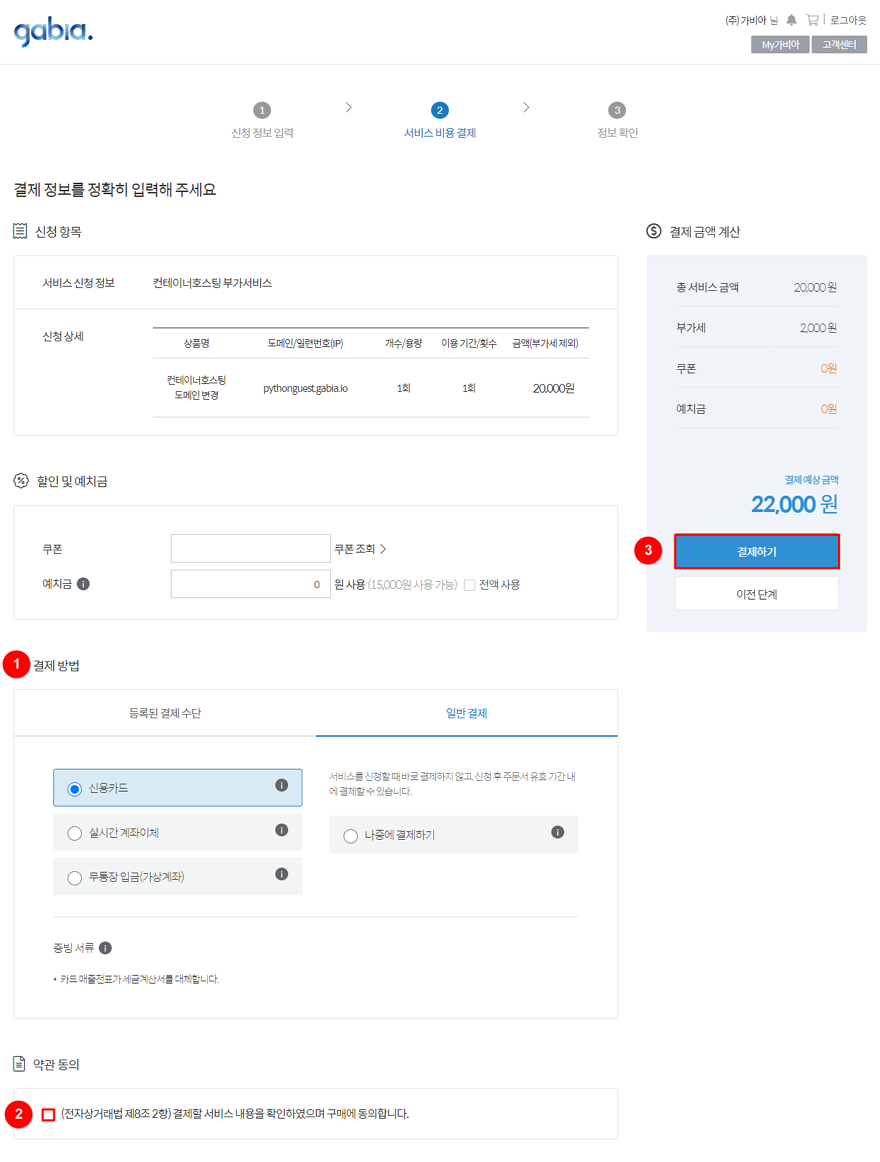Select 실시간 계좌이체 radio button
This screenshot has width=880, height=1162.
coord(75,833)
